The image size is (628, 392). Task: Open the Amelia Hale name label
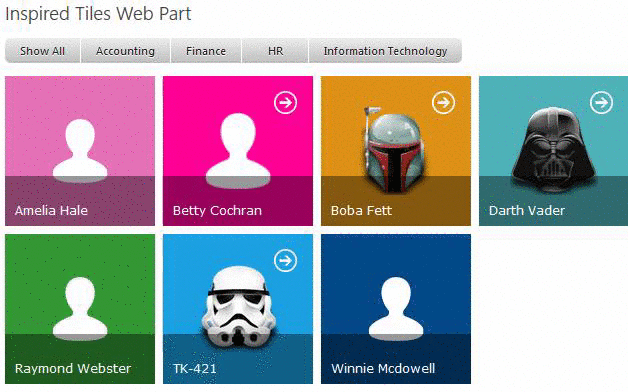coord(51,211)
